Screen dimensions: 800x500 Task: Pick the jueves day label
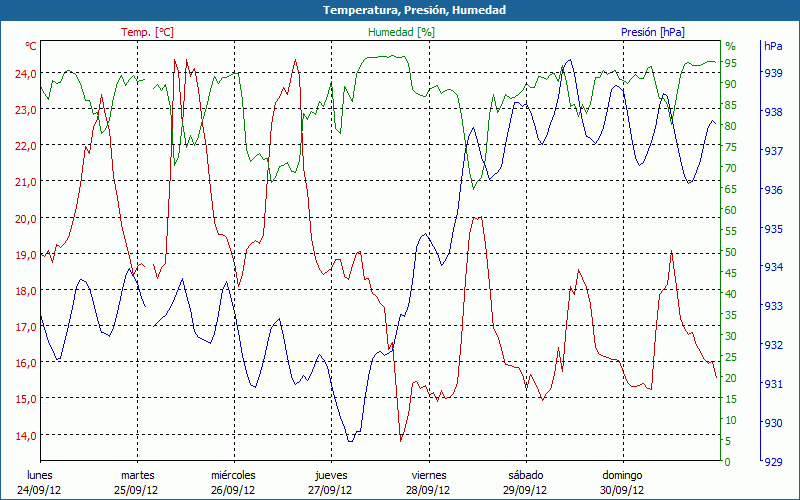(331, 475)
